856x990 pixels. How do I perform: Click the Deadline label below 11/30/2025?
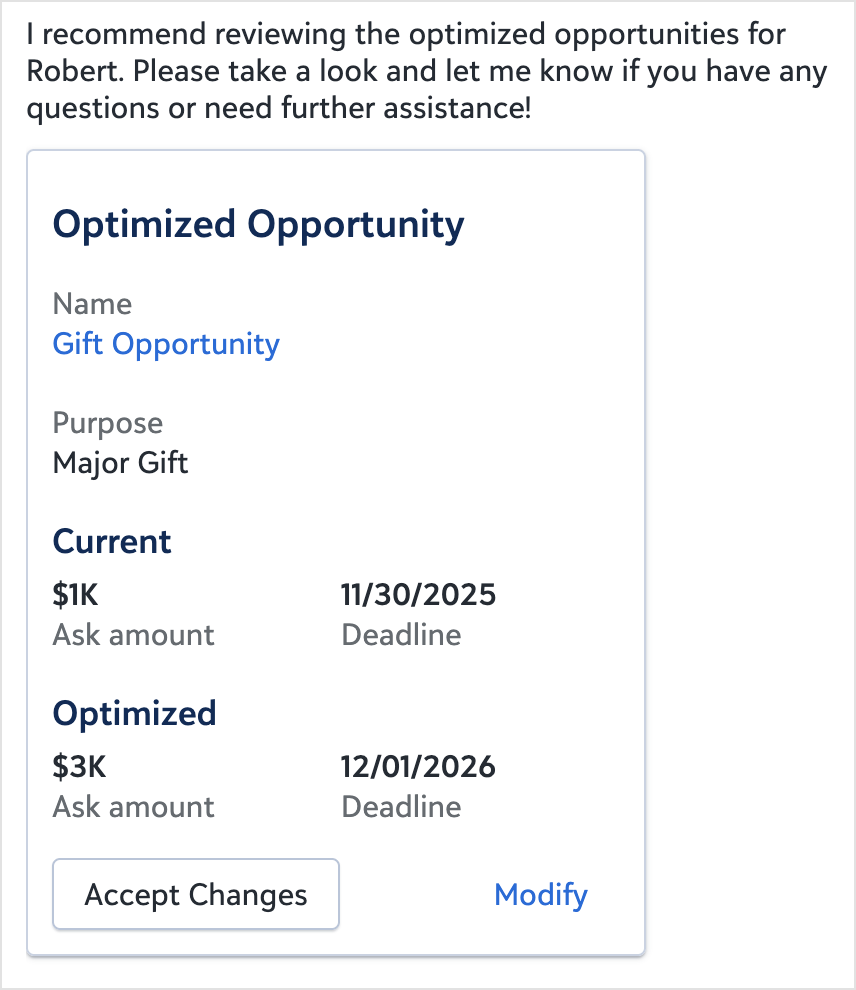[x=401, y=635]
